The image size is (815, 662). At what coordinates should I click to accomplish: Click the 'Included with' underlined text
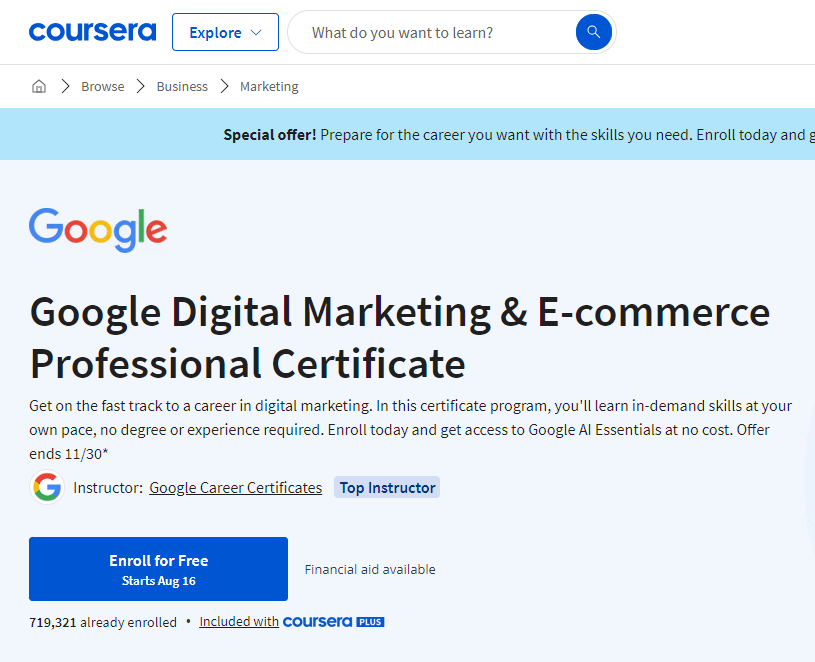coord(239,622)
